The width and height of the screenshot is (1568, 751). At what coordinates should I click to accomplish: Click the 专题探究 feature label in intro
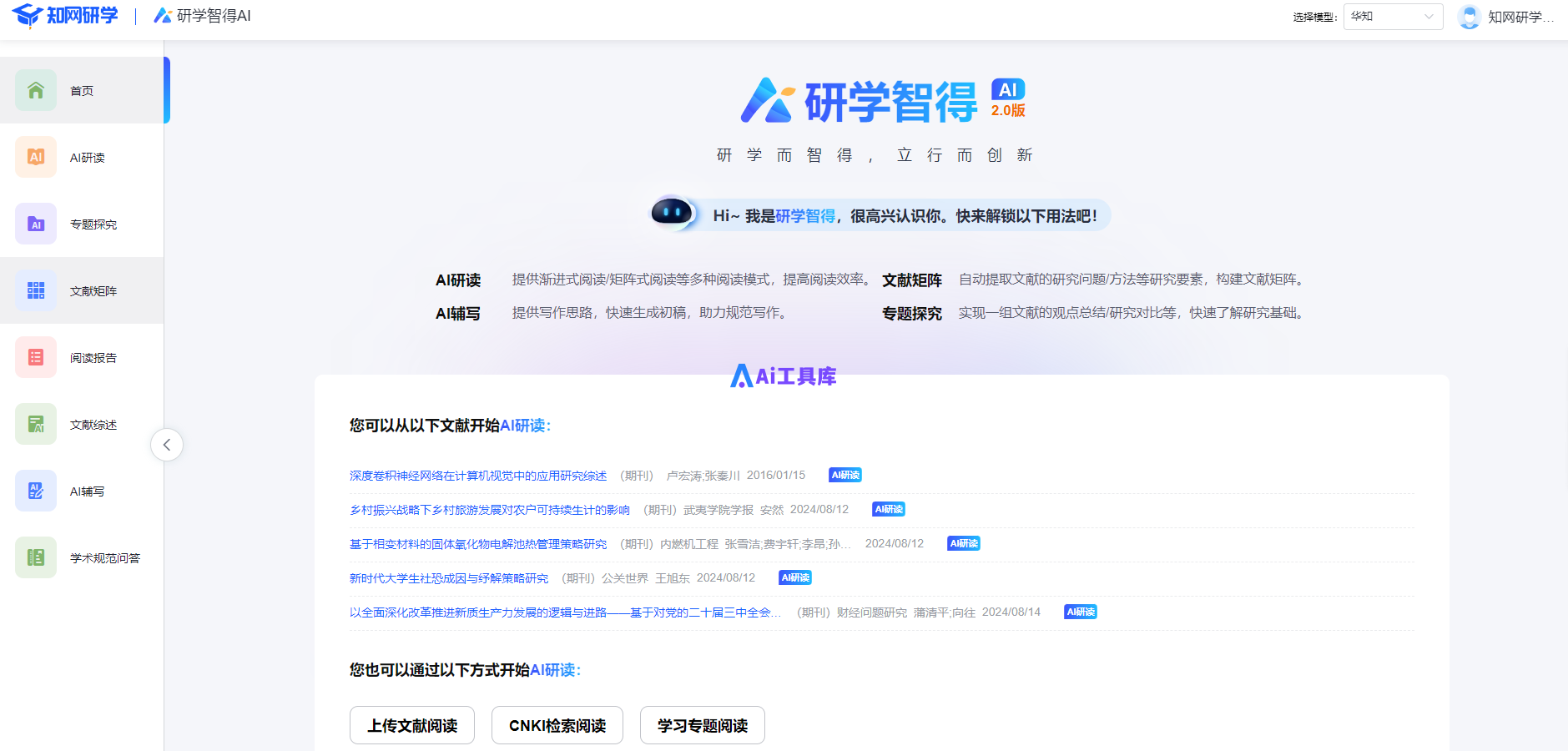pyautogui.click(x=912, y=314)
